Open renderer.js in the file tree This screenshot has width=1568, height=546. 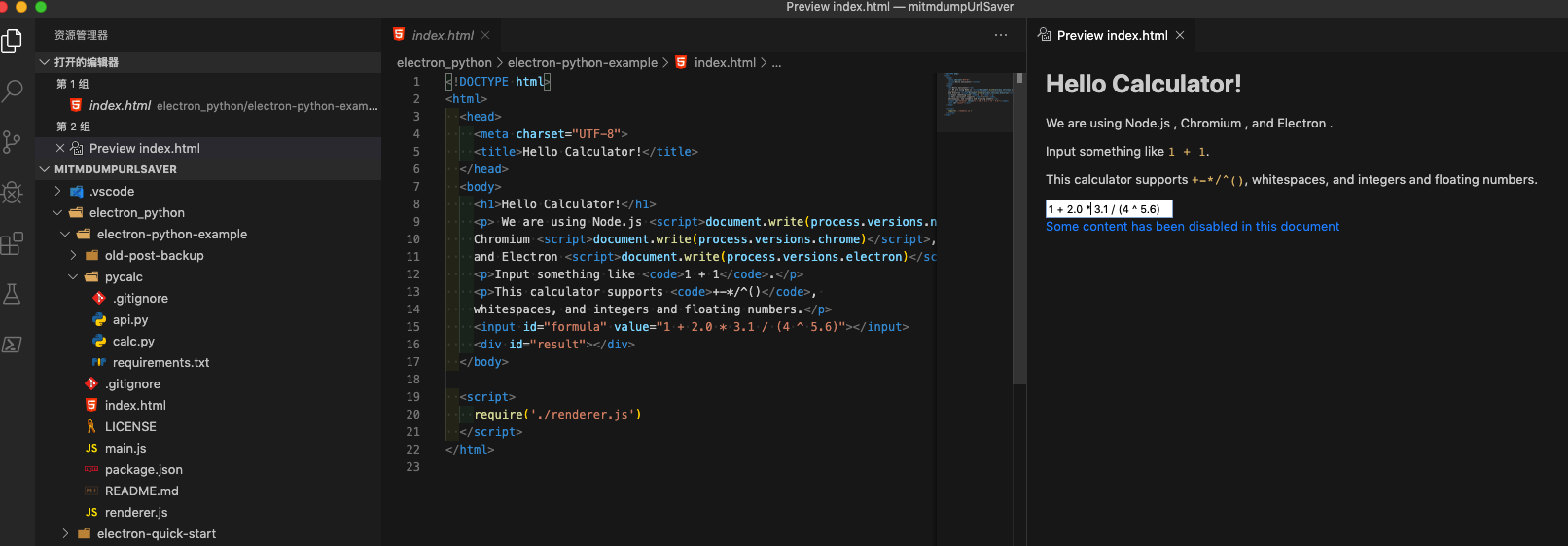136,512
